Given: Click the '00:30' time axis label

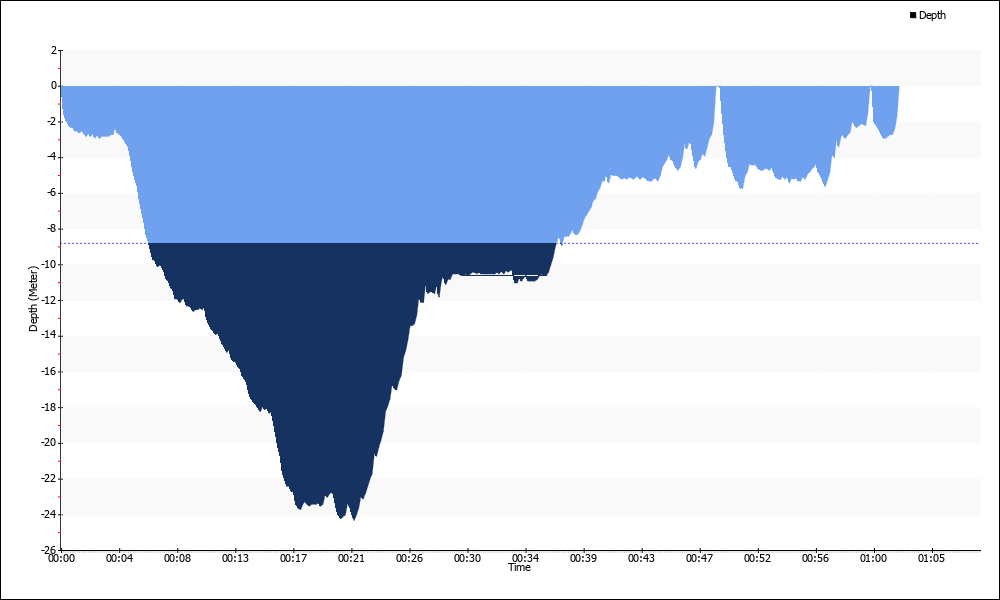Looking at the screenshot, I should pyautogui.click(x=467, y=559).
